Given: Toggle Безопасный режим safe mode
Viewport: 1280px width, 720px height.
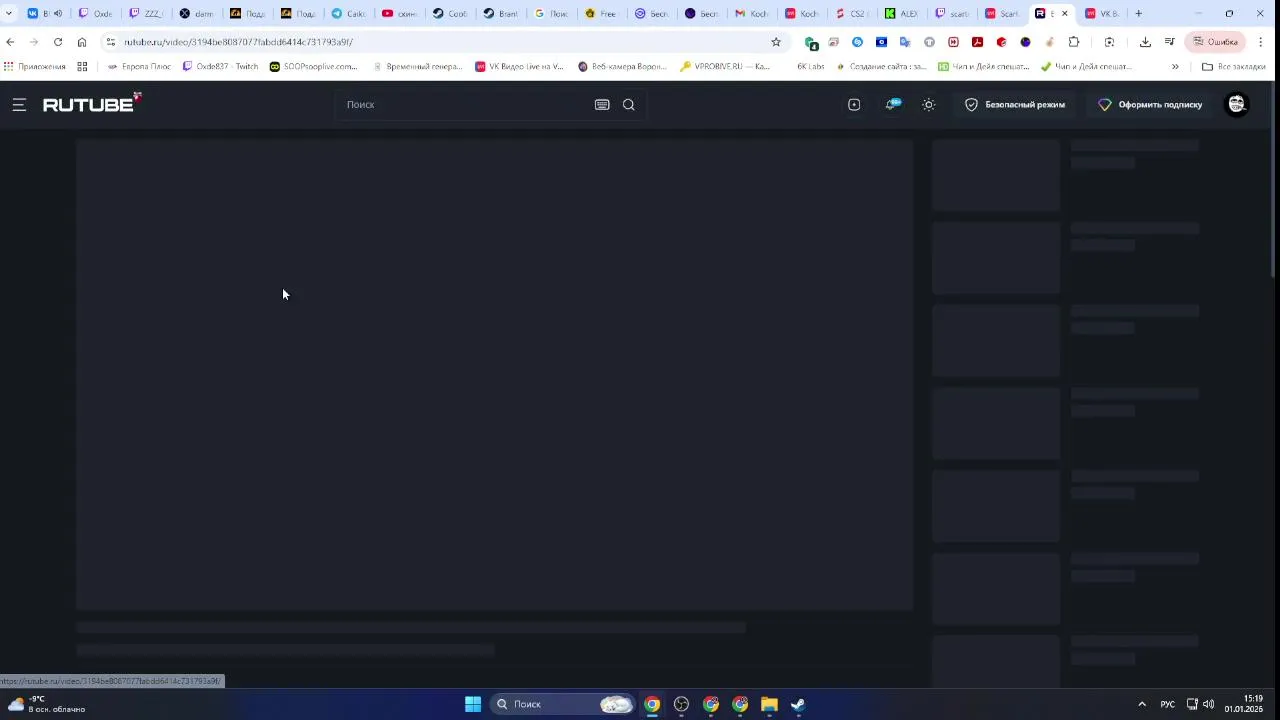Looking at the screenshot, I should click(1015, 104).
